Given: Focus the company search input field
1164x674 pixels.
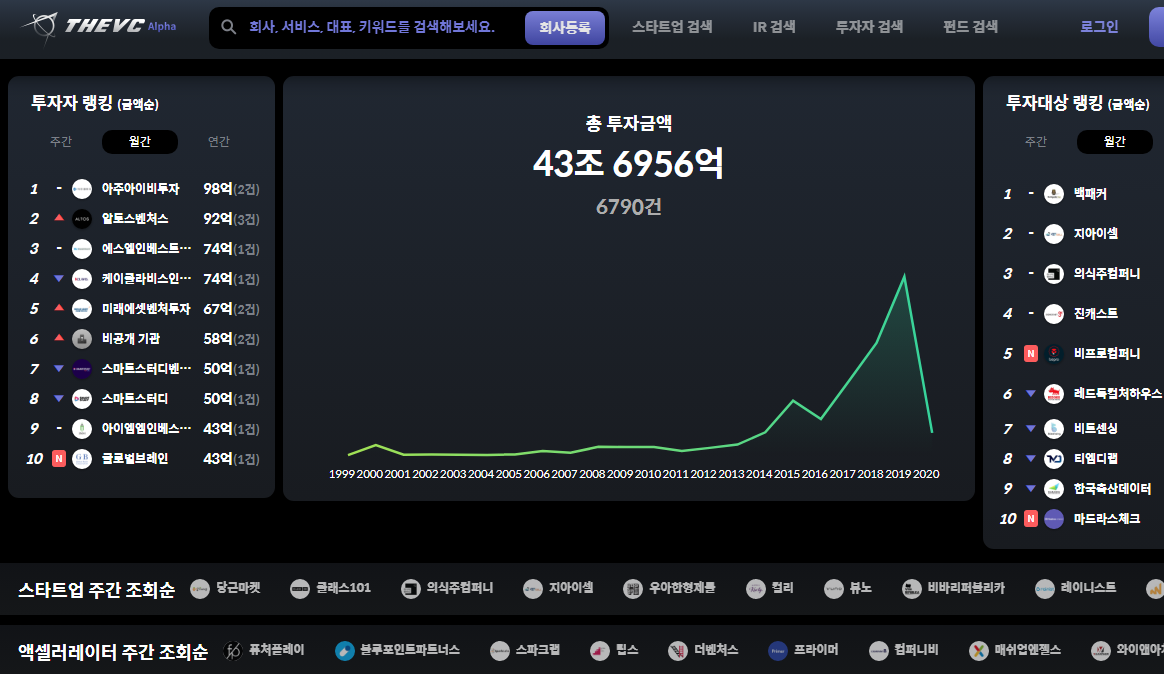Looking at the screenshot, I should (x=371, y=27).
